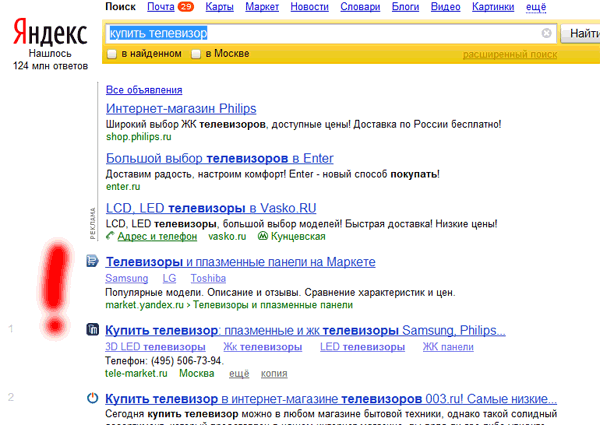Screen dimensions: 600x425
Task: Open 'Большой выбор телевизоров в Enter' ad
Action: pos(220,158)
